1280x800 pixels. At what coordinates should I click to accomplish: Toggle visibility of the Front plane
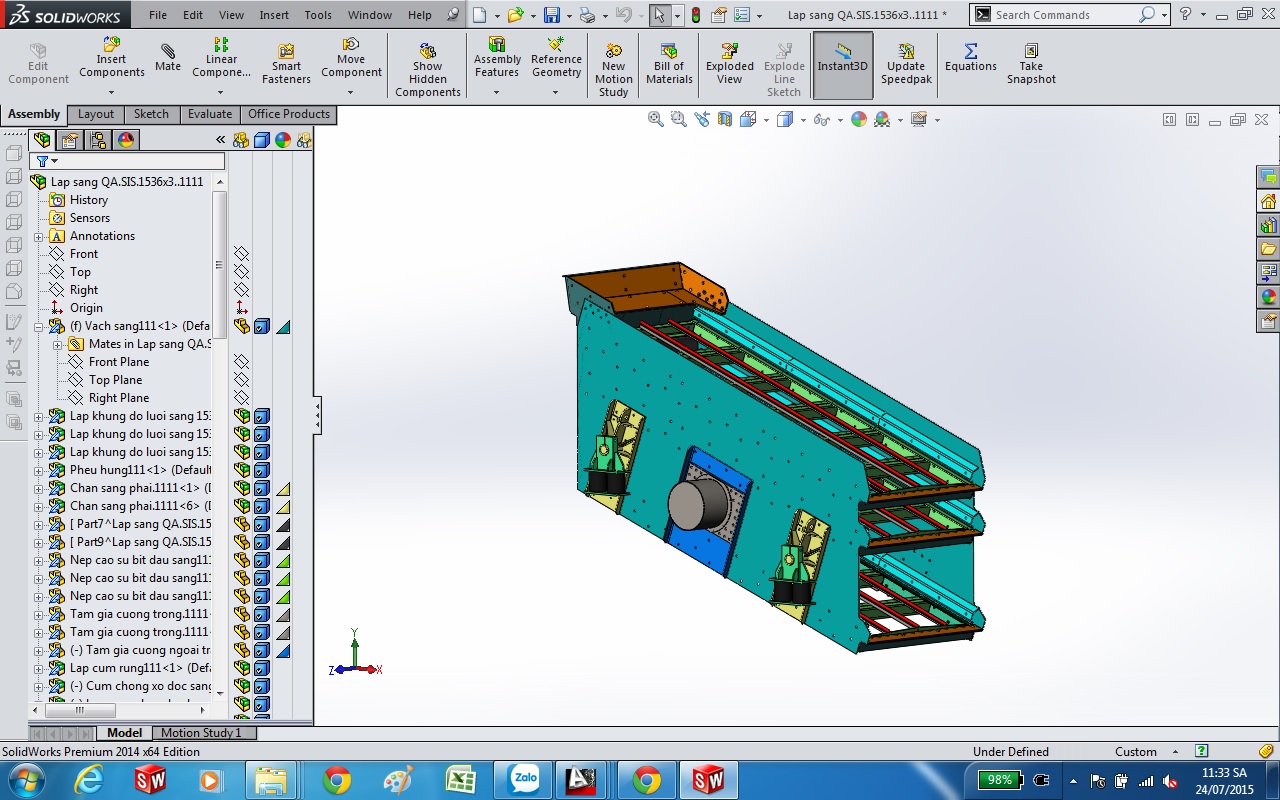click(x=241, y=254)
